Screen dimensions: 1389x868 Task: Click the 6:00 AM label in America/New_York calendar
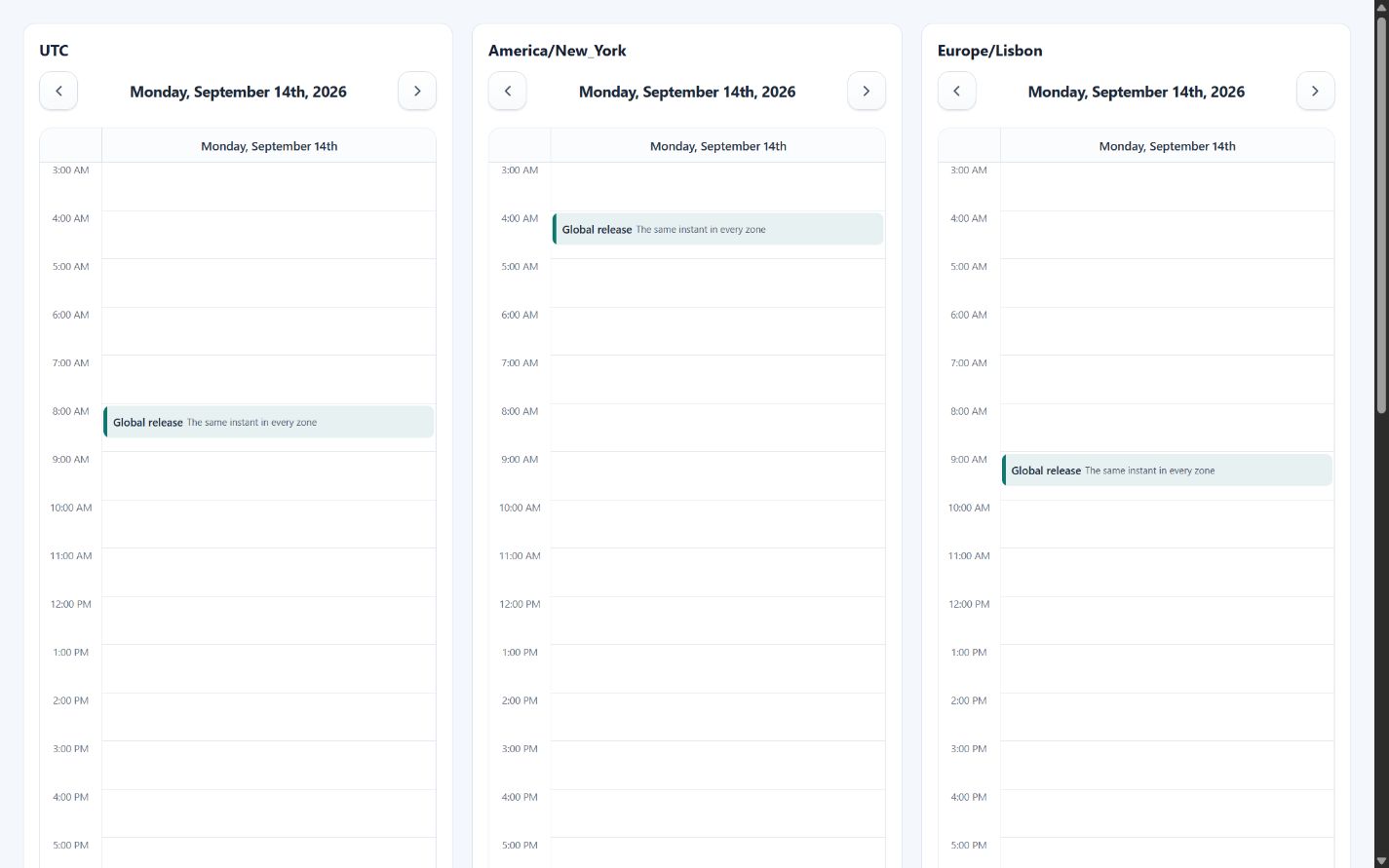pos(520,315)
